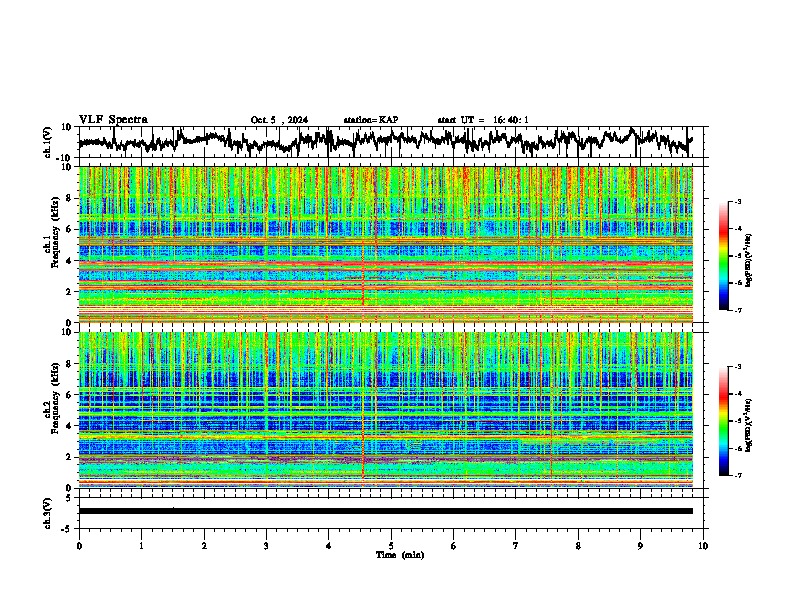Click time axis tick label "3"
Screen dimensions: 792x612
pos(266,546)
